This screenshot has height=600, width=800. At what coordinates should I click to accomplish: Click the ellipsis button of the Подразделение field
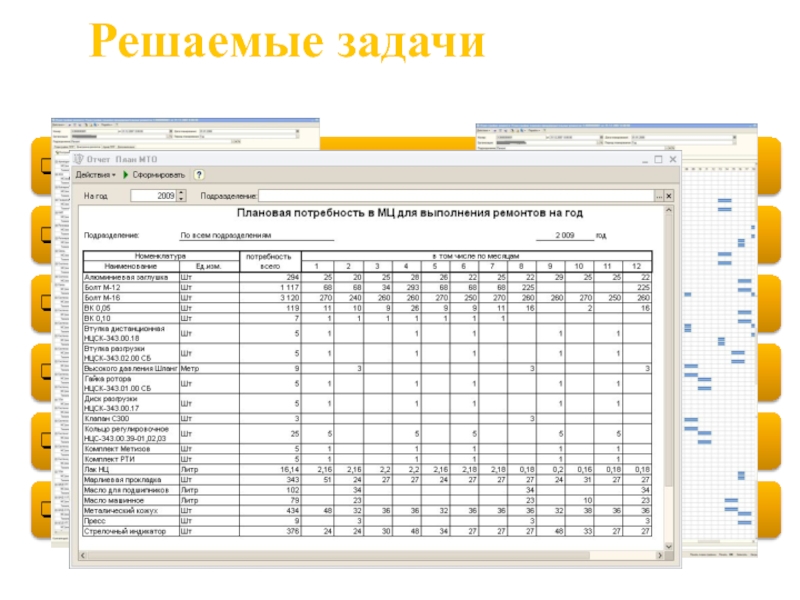click(659, 196)
